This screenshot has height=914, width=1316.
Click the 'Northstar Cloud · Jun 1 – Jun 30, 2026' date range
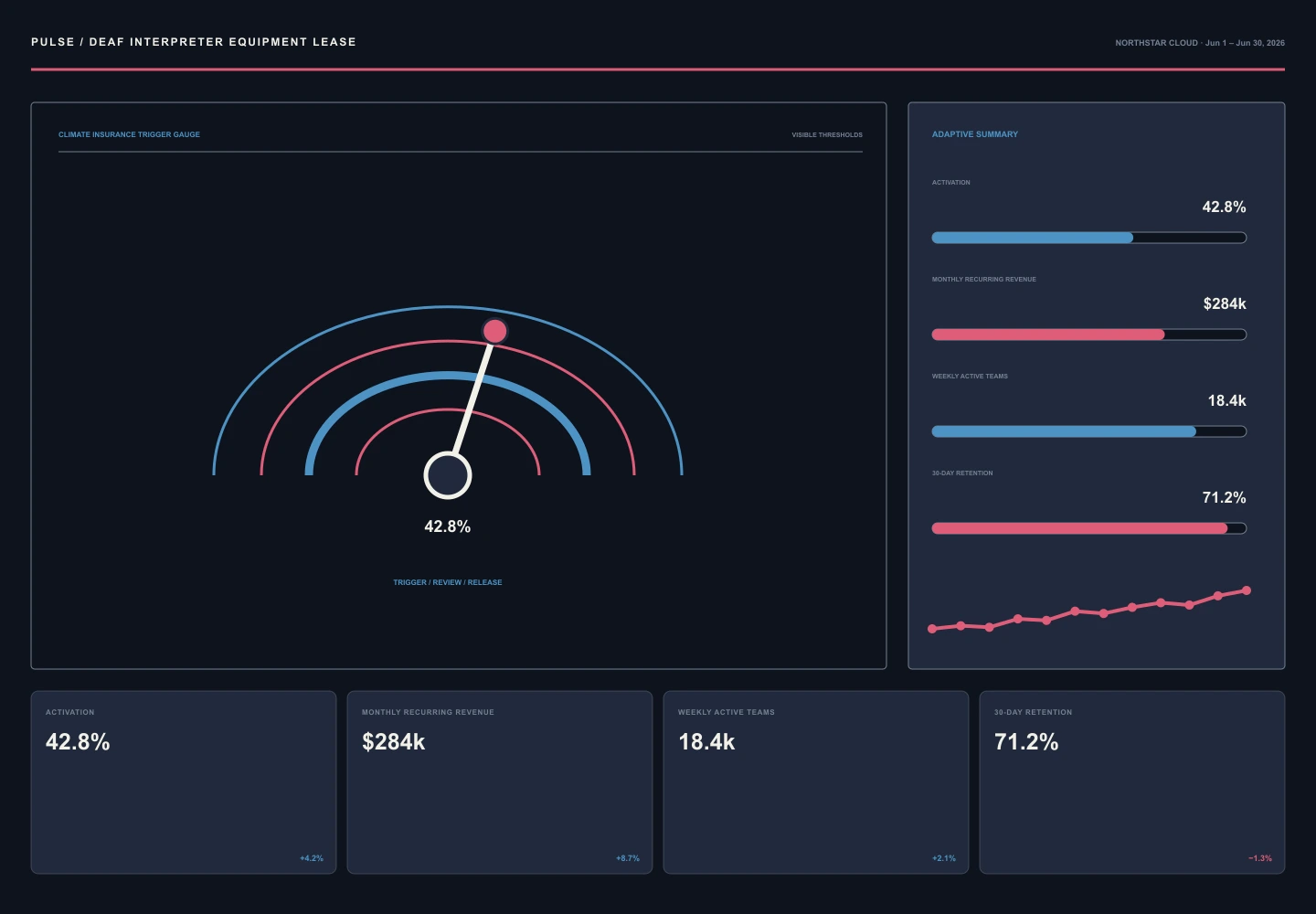click(x=1200, y=43)
